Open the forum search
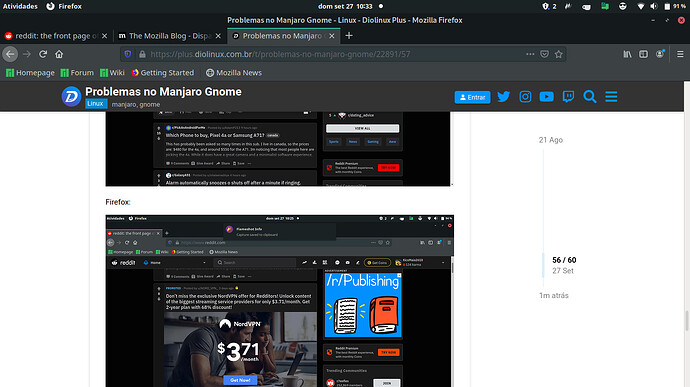 pos(590,96)
